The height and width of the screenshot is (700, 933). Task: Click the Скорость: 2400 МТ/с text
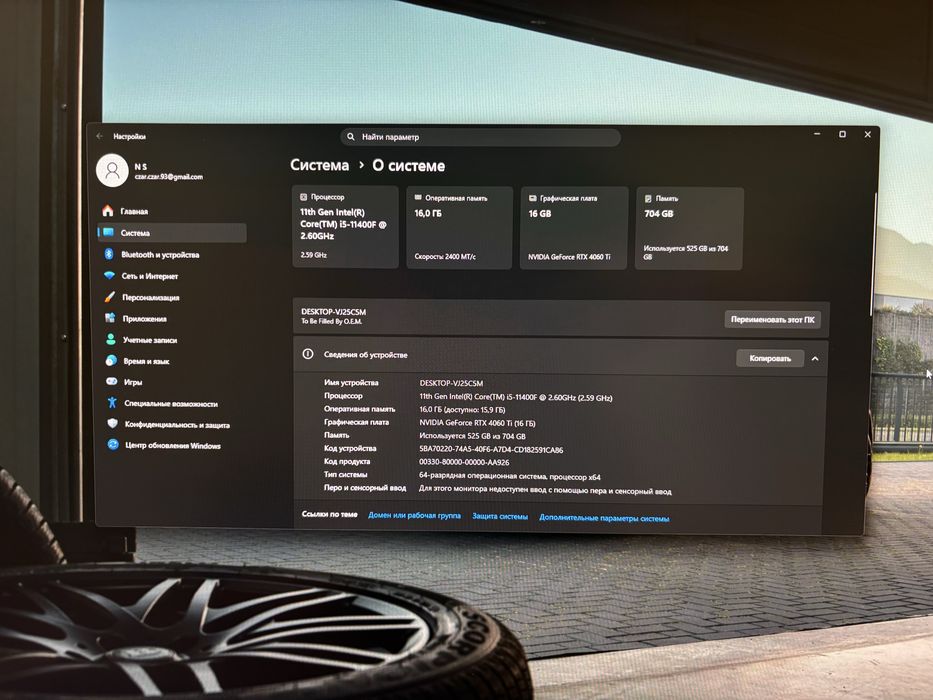tap(445, 257)
